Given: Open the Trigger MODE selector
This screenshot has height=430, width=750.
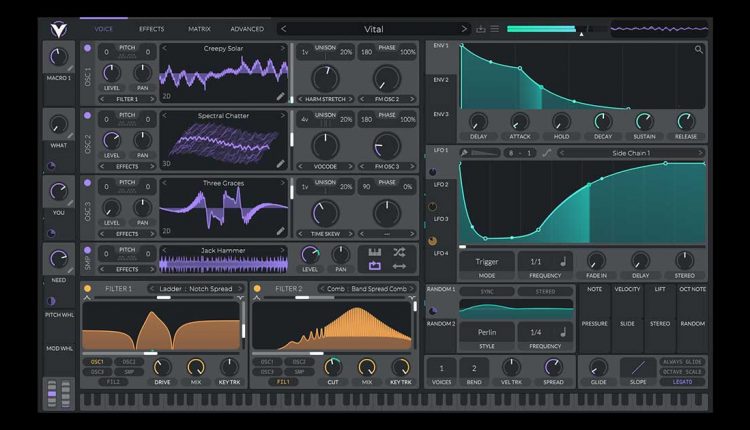Looking at the screenshot, I should (x=487, y=262).
